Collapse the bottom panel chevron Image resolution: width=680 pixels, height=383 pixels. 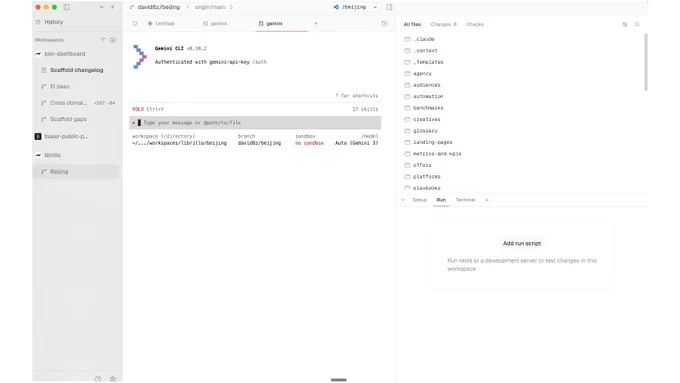[403, 200]
